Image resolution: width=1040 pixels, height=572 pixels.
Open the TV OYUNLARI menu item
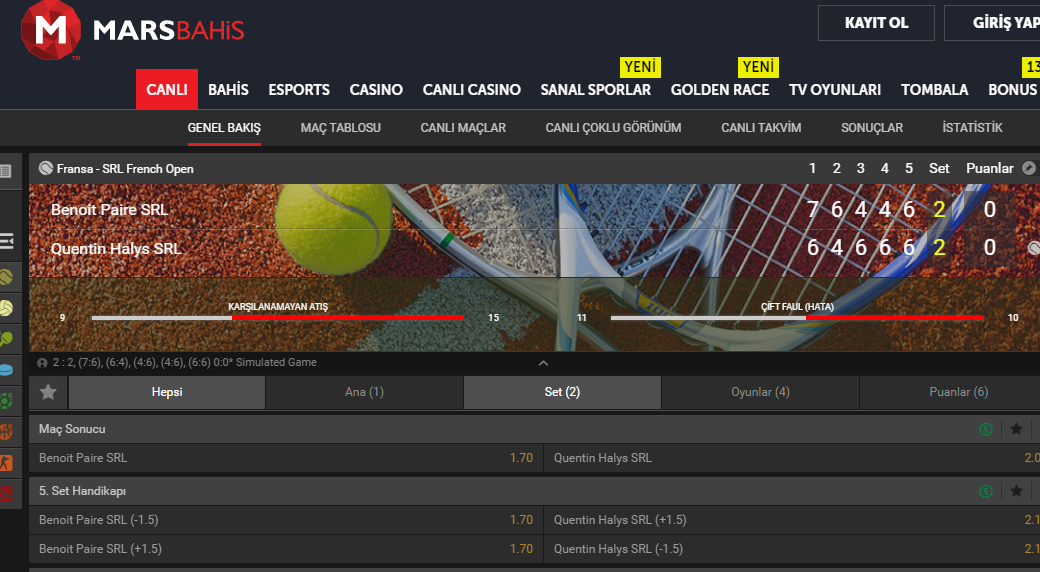point(835,90)
